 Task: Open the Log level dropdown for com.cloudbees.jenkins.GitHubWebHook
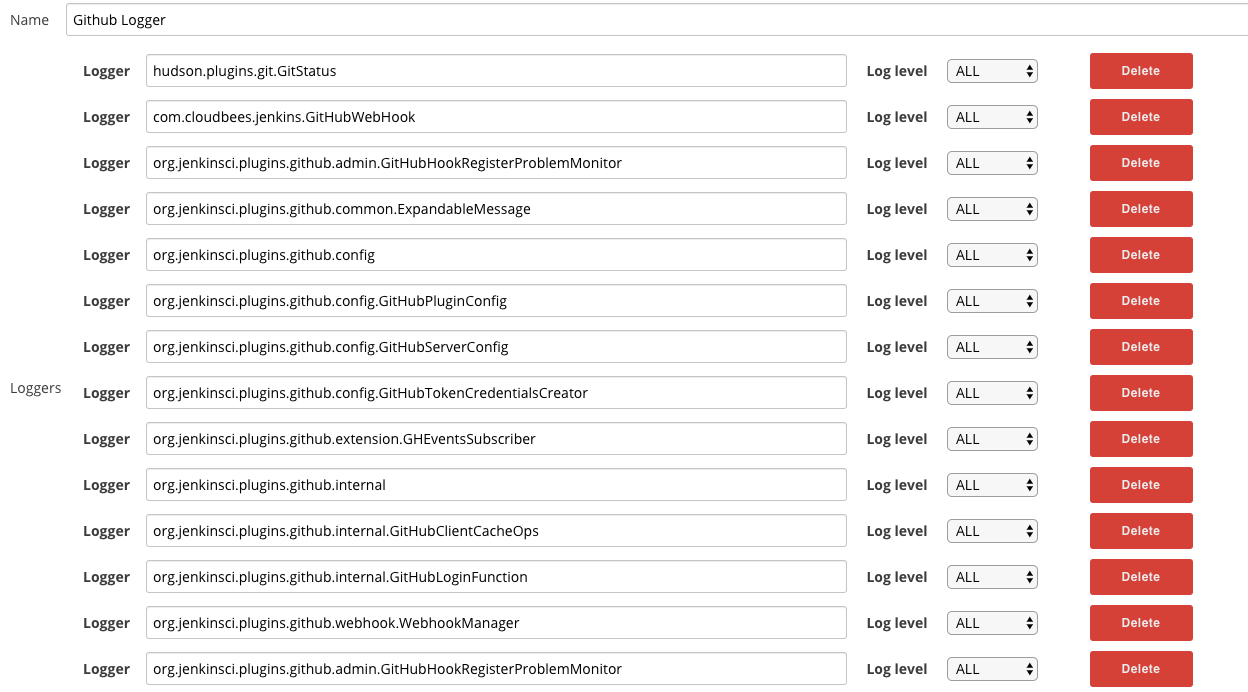coord(991,116)
